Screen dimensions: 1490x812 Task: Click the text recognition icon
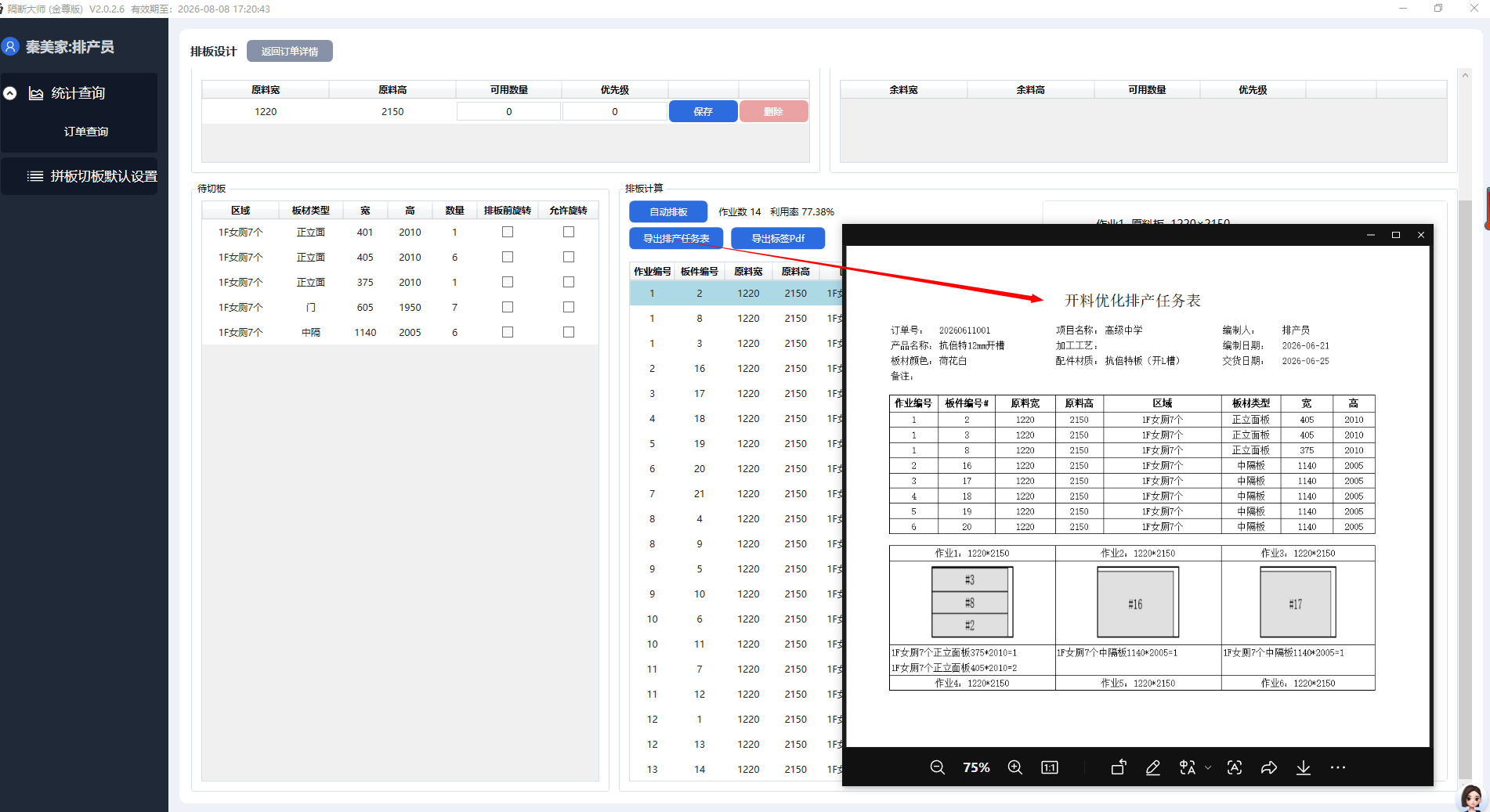pyautogui.click(x=1235, y=767)
